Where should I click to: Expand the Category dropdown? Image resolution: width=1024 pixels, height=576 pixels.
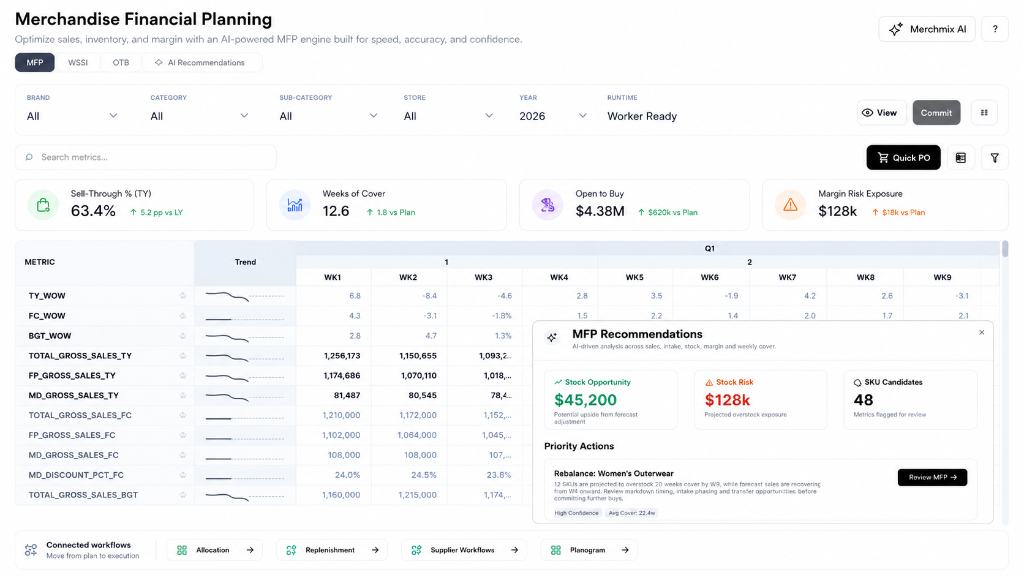[199, 116]
